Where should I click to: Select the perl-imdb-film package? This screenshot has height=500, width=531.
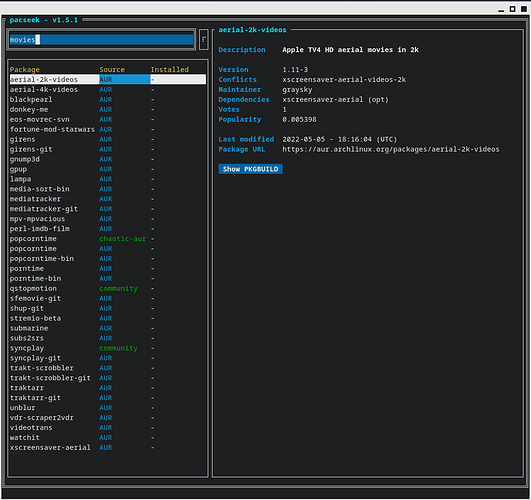pos(107,229)
